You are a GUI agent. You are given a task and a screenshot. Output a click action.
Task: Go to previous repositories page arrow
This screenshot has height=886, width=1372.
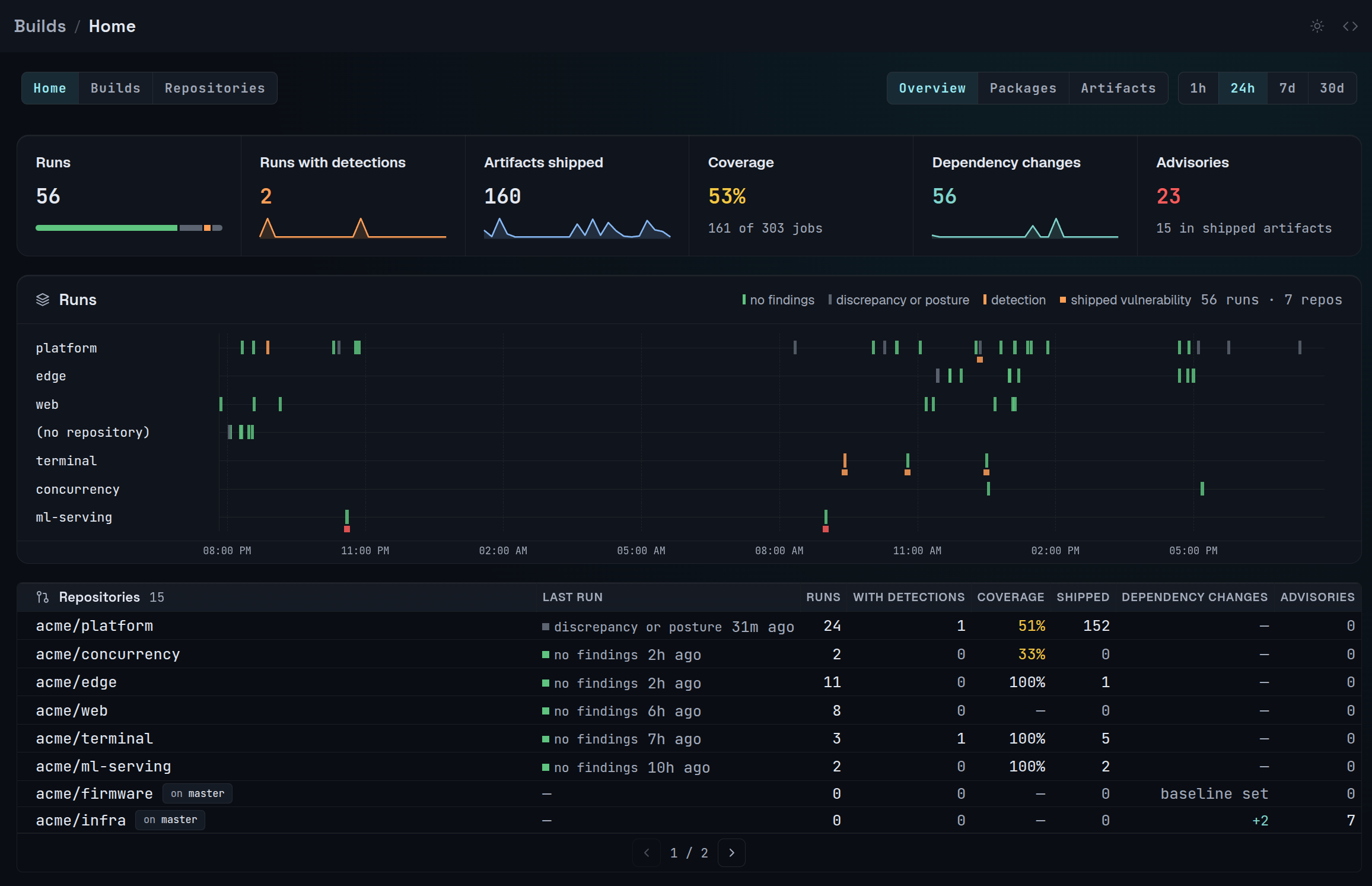tap(647, 853)
